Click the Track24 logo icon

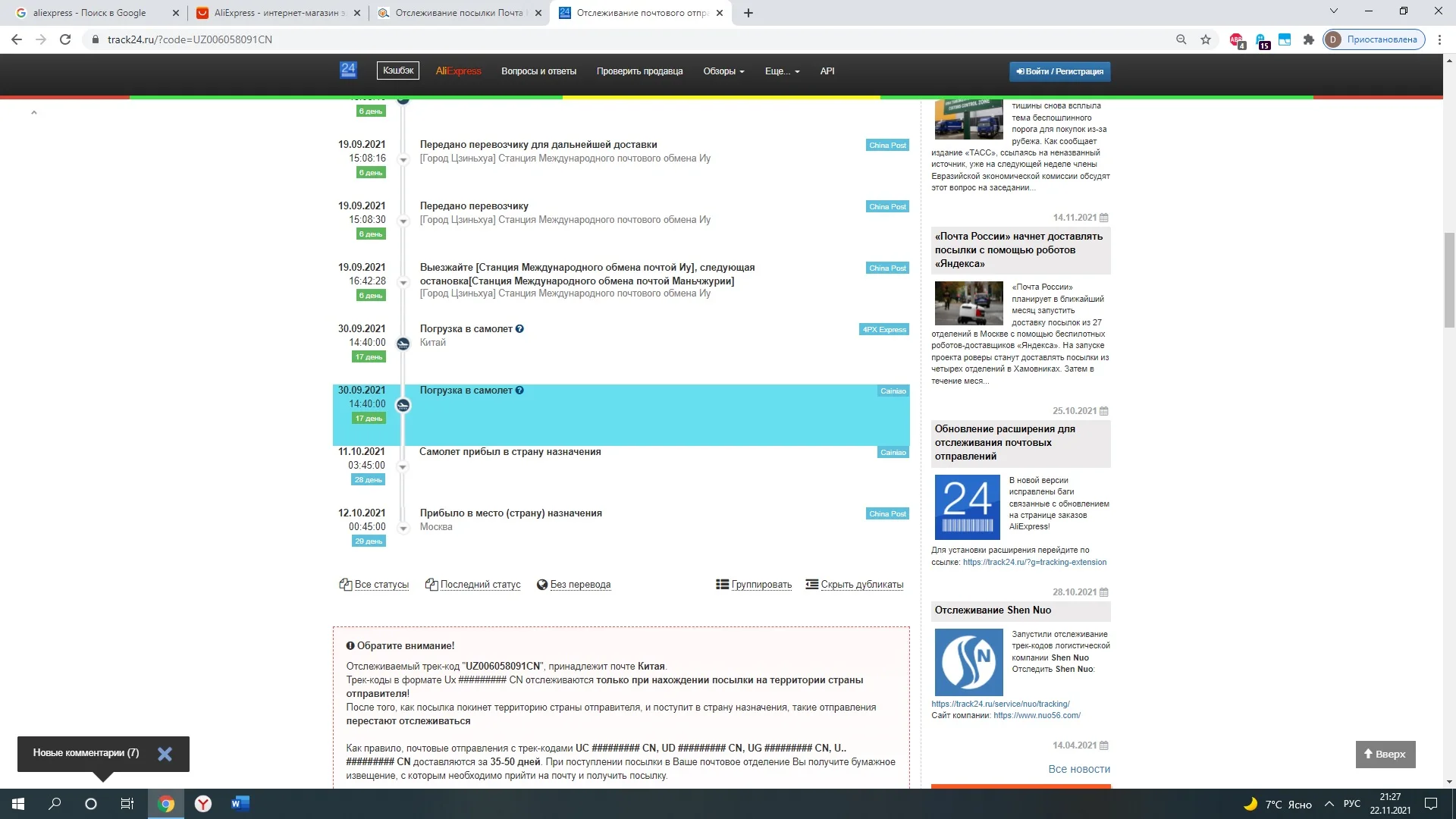pyautogui.click(x=348, y=71)
